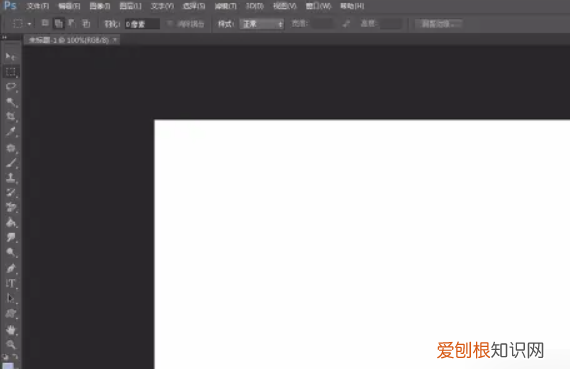
Task: Enable Add to Selection mode
Action: (x=59, y=24)
